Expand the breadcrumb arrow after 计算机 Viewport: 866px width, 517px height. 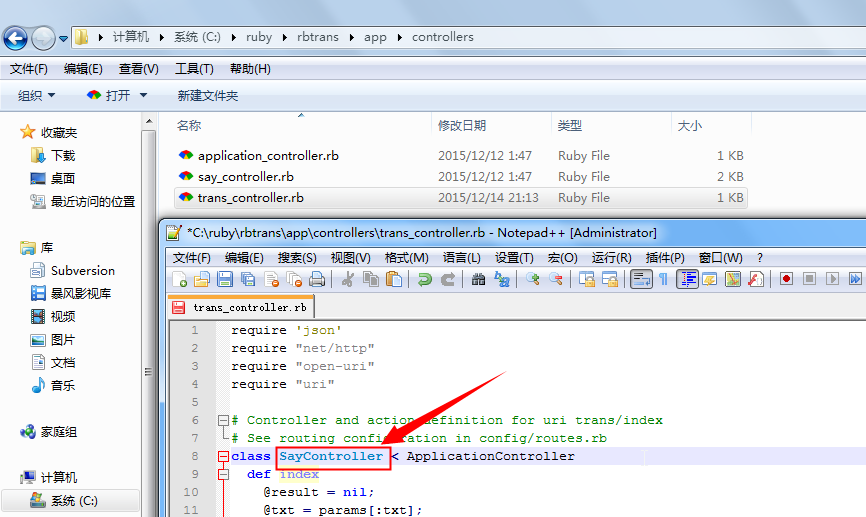click(x=162, y=38)
